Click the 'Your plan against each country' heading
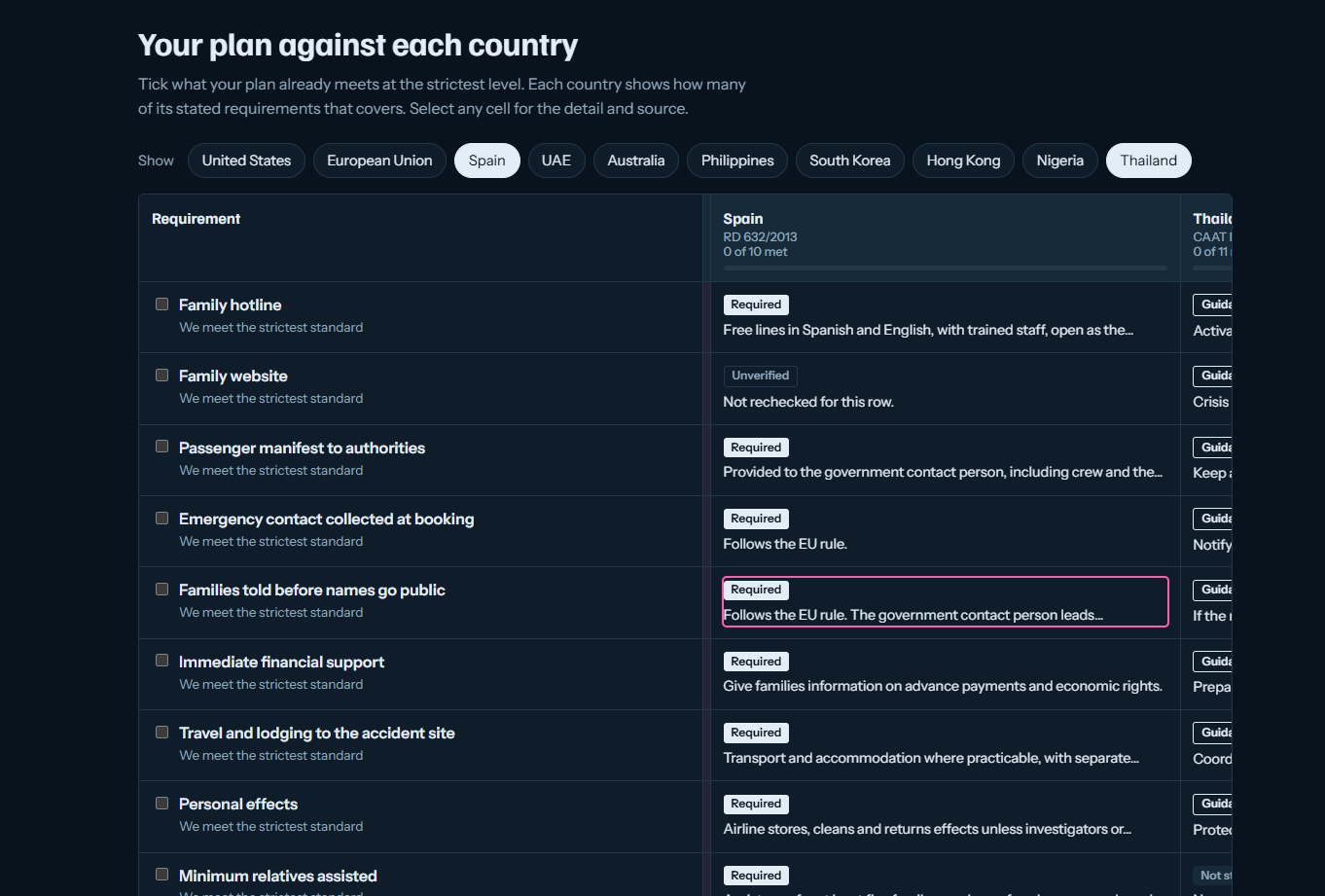The height and width of the screenshot is (896, 1325). pos(358,45)
